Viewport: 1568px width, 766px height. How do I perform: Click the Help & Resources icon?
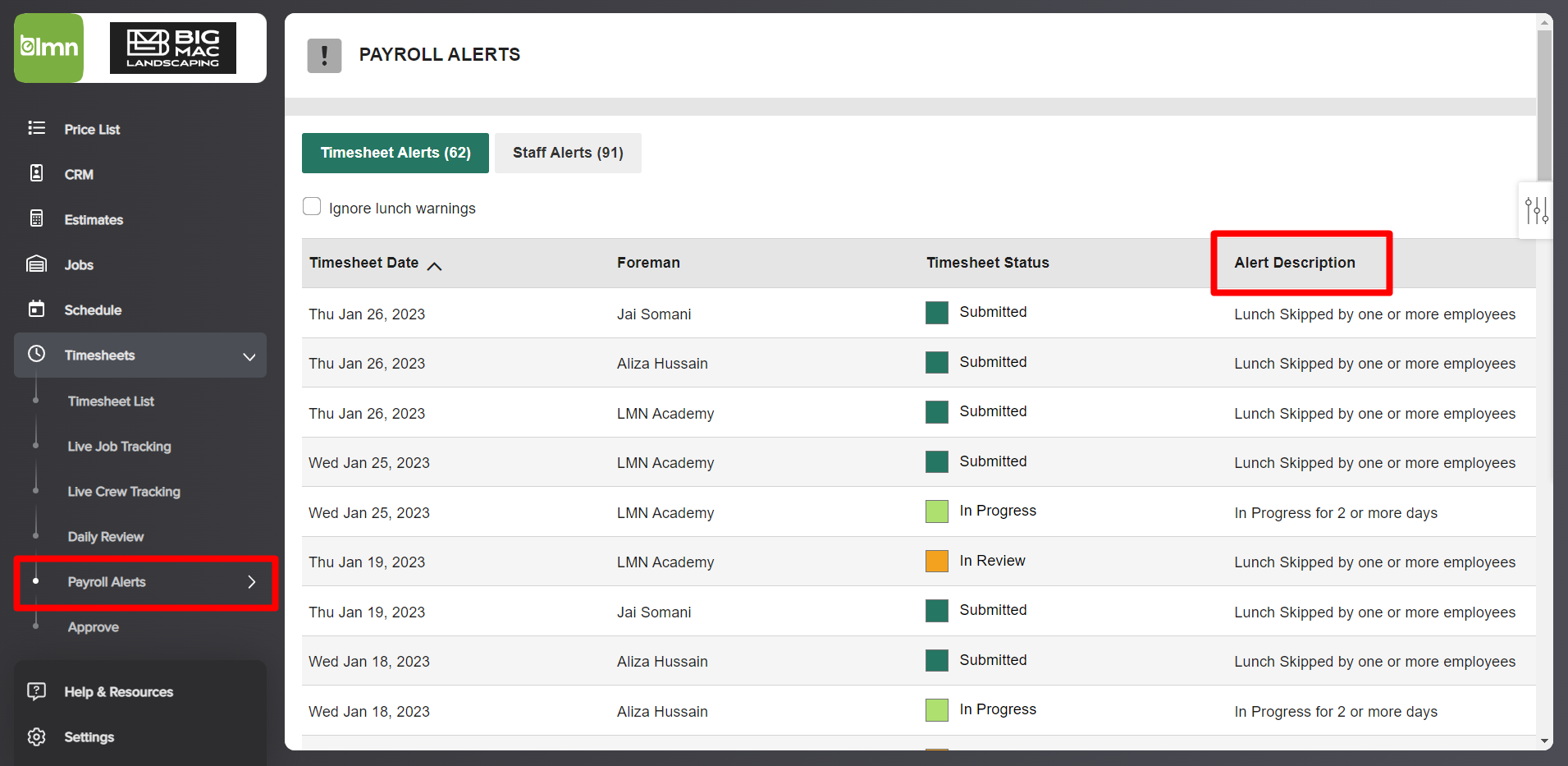[x=36, y=691]
